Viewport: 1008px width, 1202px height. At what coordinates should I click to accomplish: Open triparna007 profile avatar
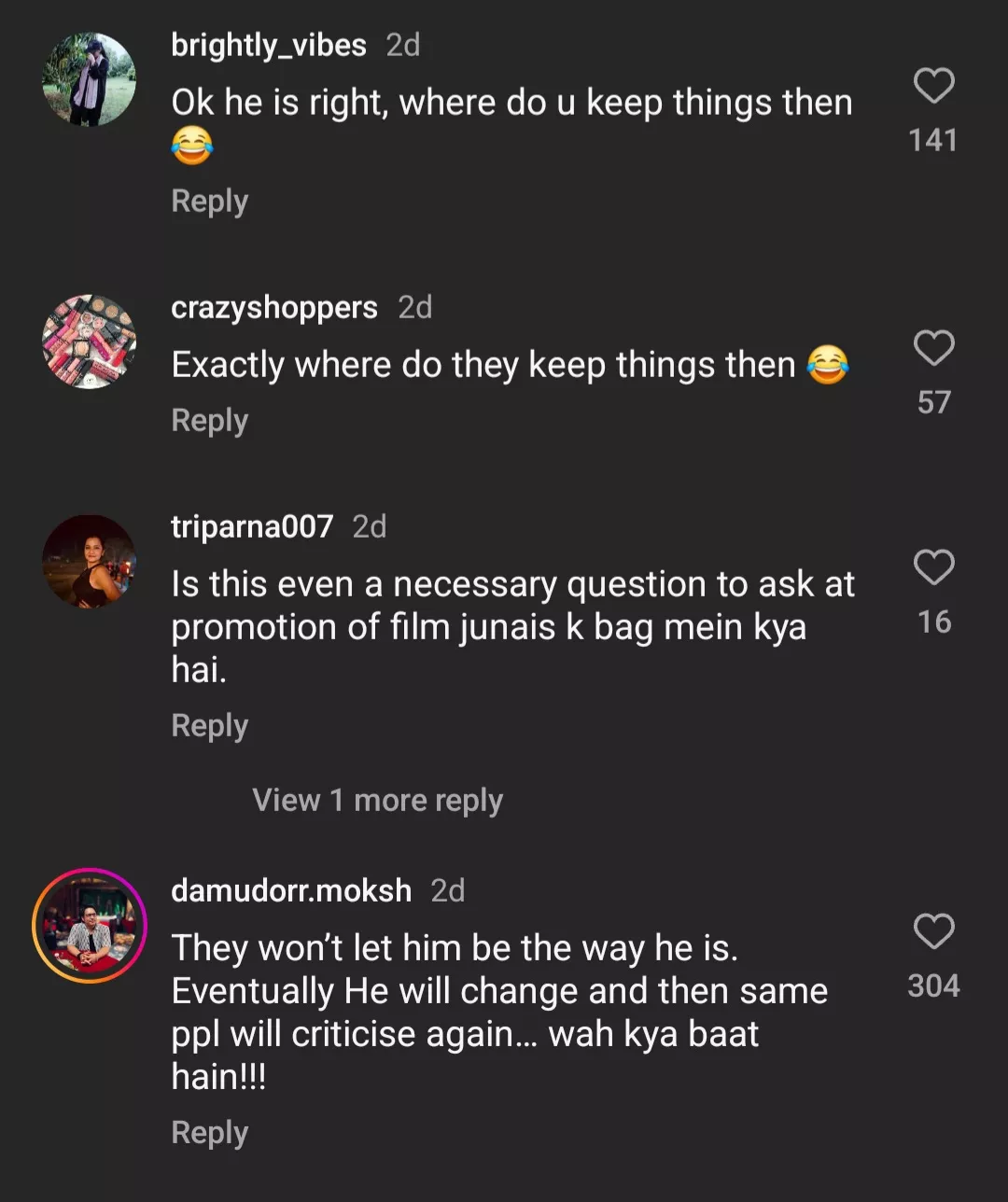[90, 562]
